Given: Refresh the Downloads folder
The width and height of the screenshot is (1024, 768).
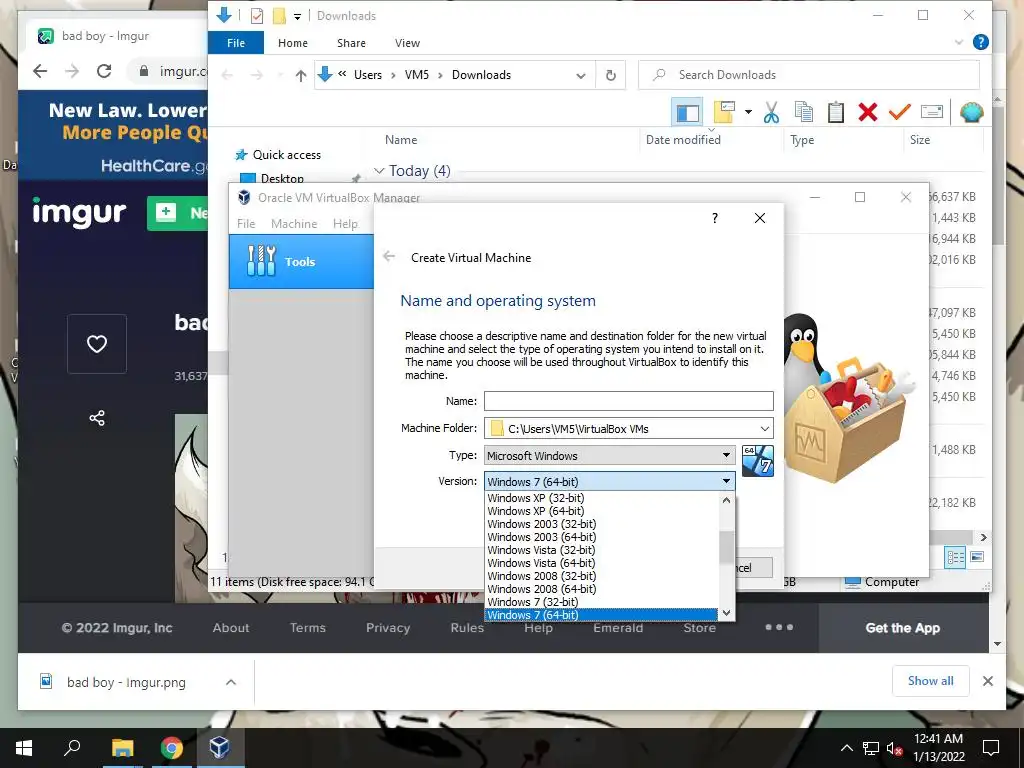Looking at the screenshot, I should tap(611, 75).
